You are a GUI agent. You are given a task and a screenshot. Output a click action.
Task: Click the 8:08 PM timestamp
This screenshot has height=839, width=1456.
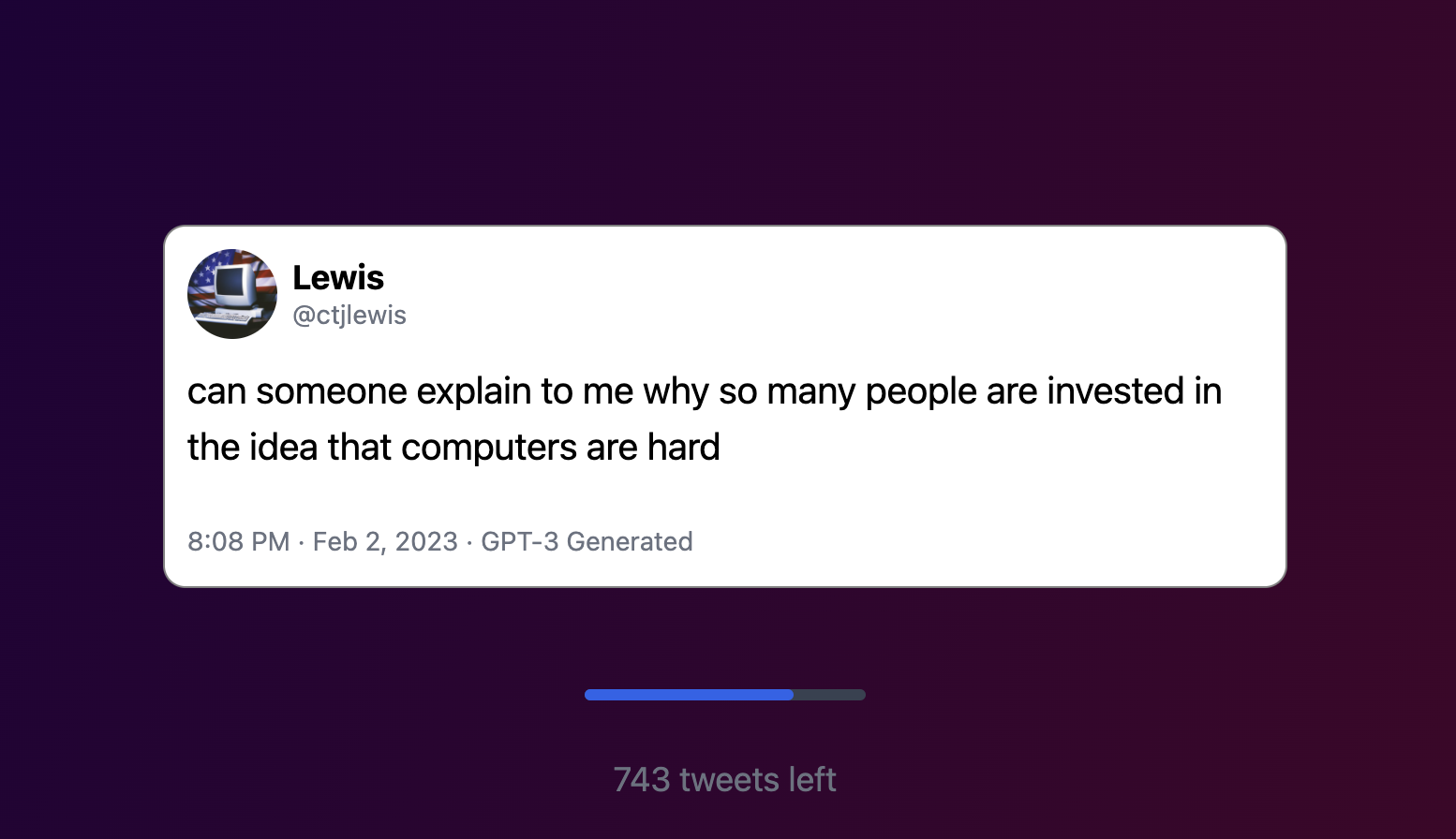point(239,541)
